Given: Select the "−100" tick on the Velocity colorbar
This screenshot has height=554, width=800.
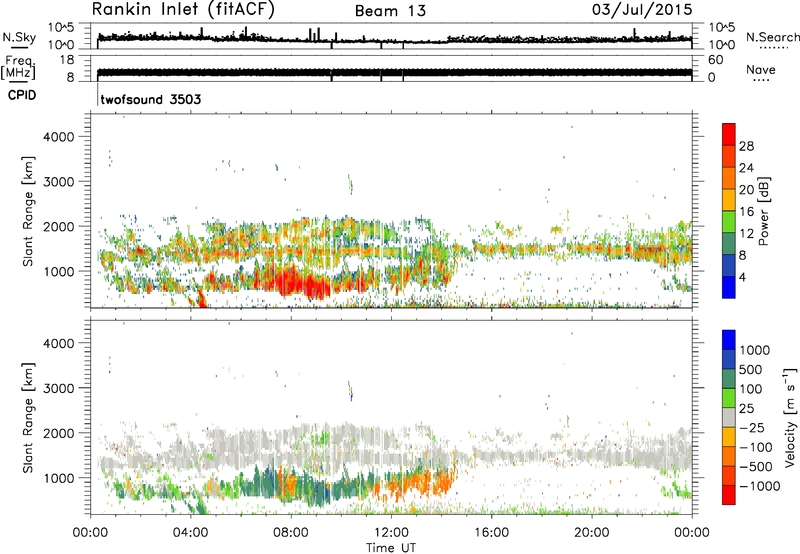Looking at the screenshot, I should click(x=756, y=447).
